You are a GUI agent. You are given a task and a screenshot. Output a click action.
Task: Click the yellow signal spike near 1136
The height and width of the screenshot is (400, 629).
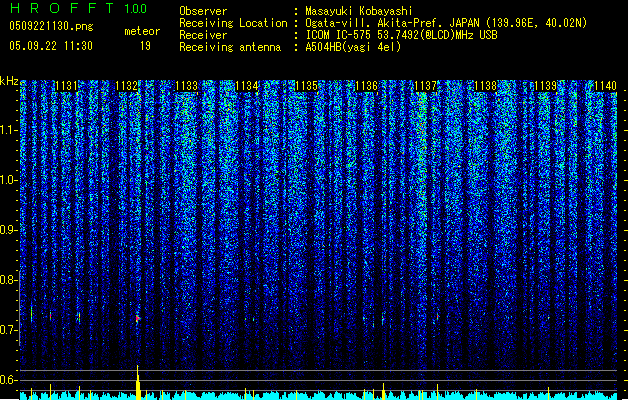(383, 392)
